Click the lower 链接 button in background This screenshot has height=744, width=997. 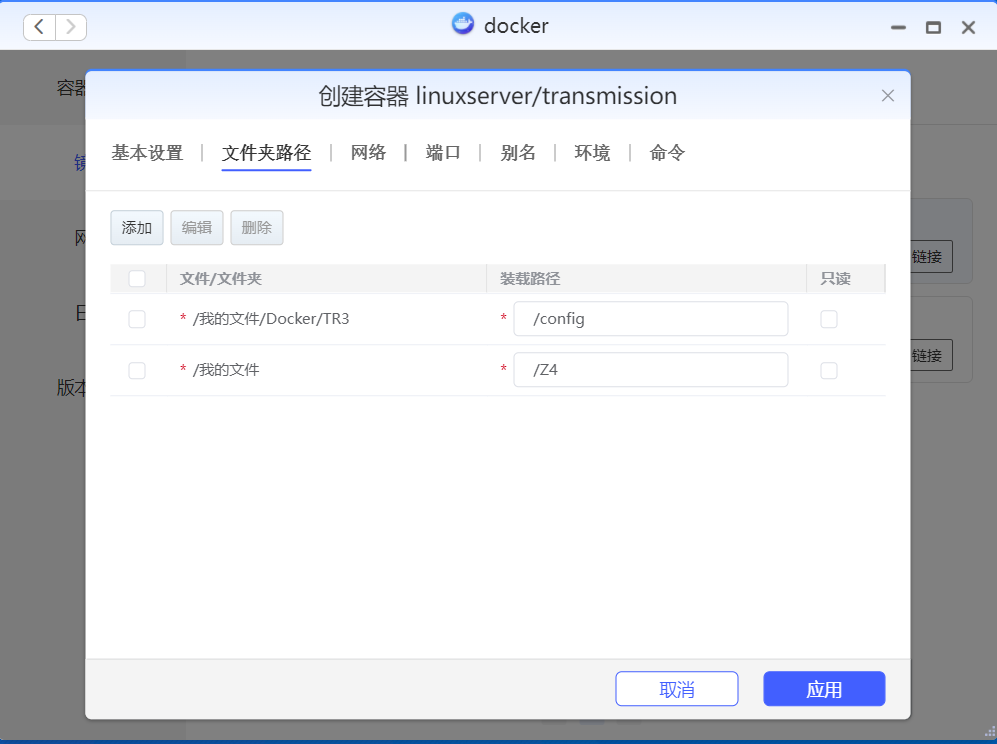click(x=932, y=355)
